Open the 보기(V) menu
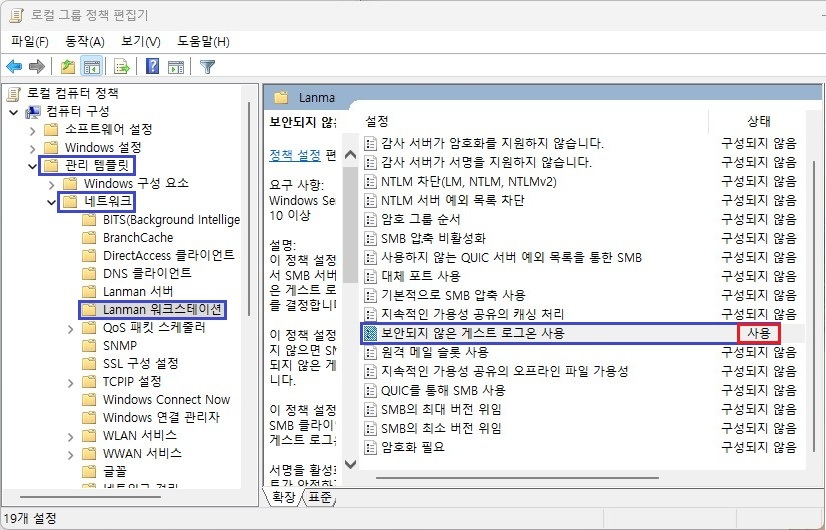Screen dimensions: 826x530 click(141, 42)
